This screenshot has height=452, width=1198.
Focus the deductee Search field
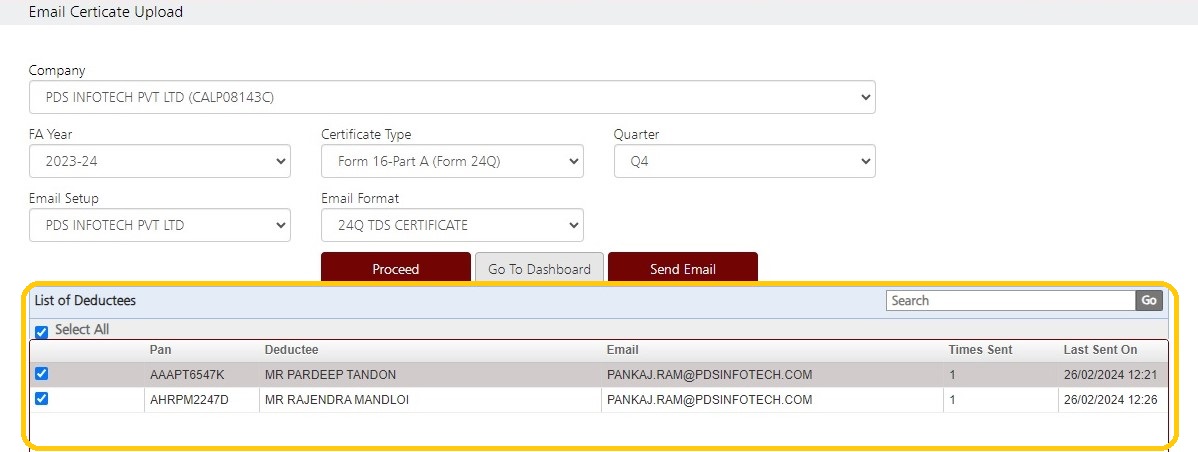click(x=1011, y=300)
